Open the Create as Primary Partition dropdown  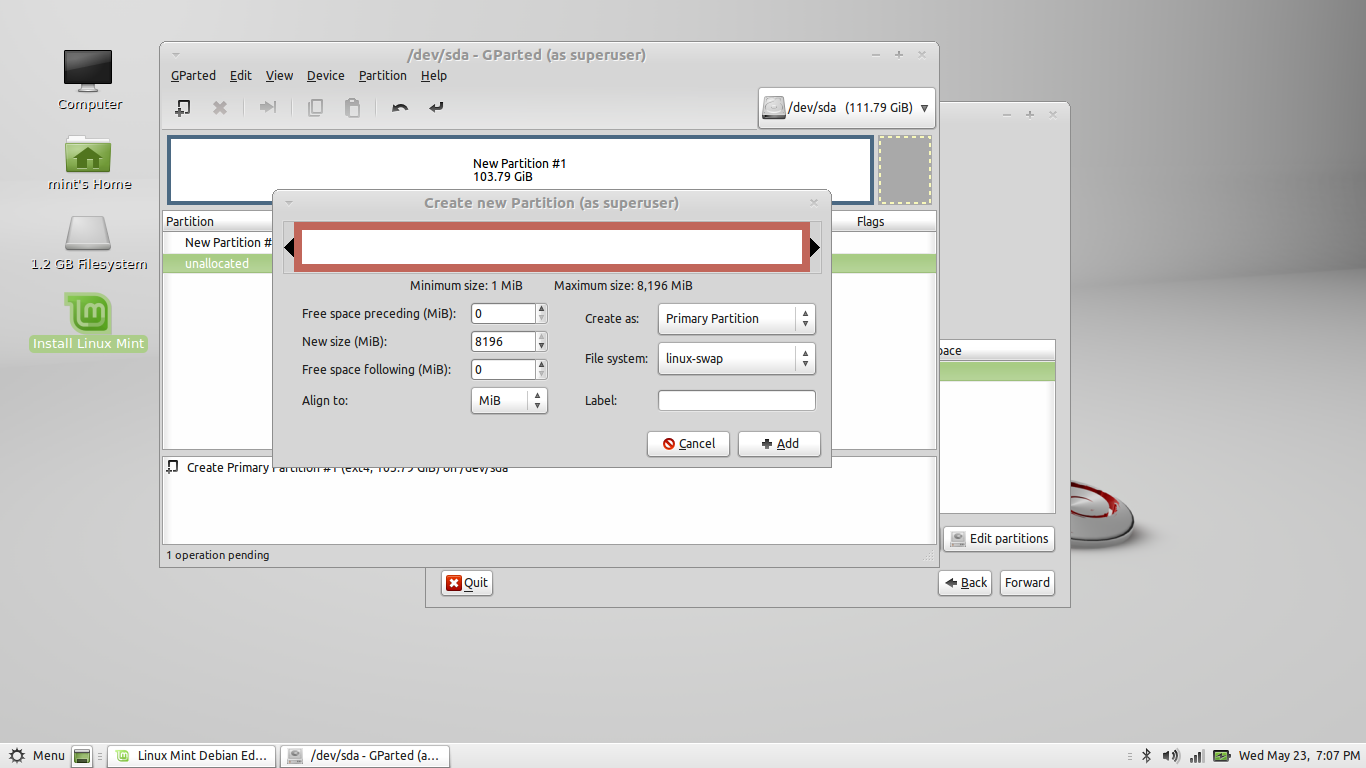tap(737, 319)
